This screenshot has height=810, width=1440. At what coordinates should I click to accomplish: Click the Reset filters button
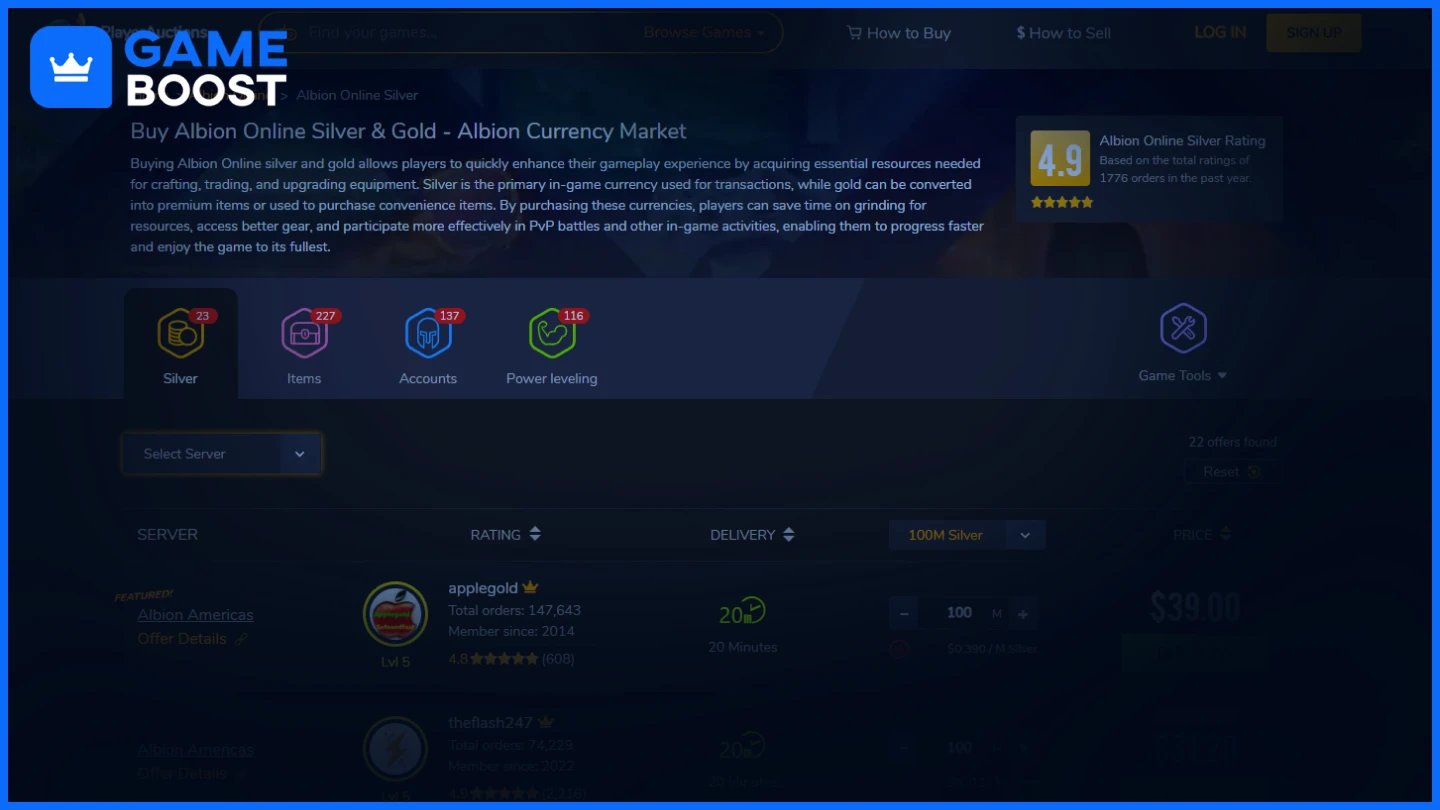pos(1233,472)
